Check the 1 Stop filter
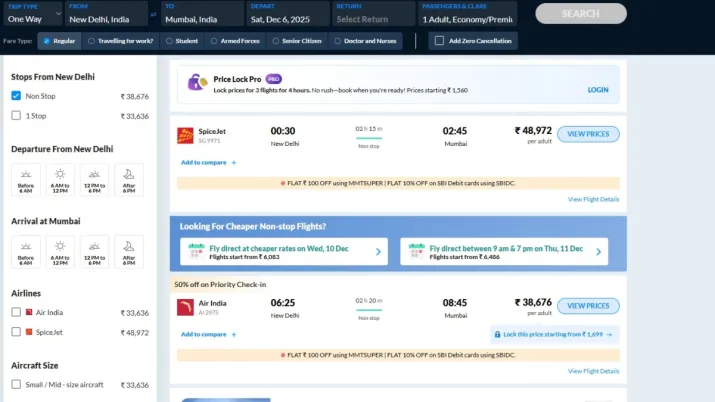This screenshot has height=402, width=715. (16, 115)
